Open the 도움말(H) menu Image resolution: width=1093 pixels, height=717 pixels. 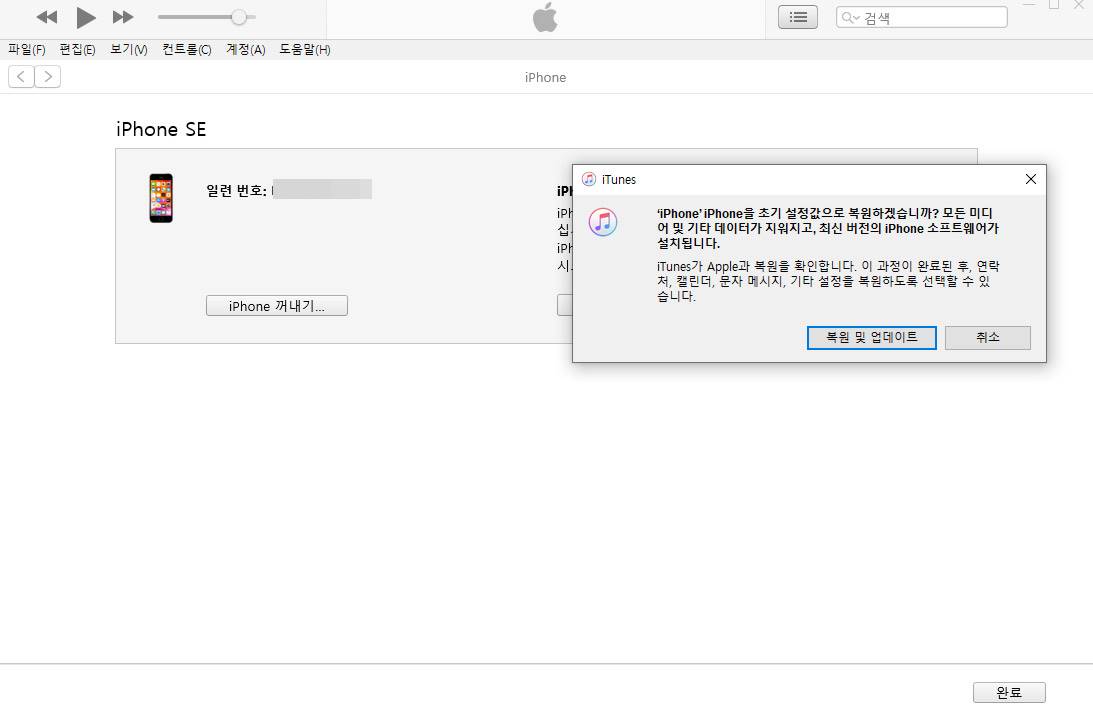(305, 49)
